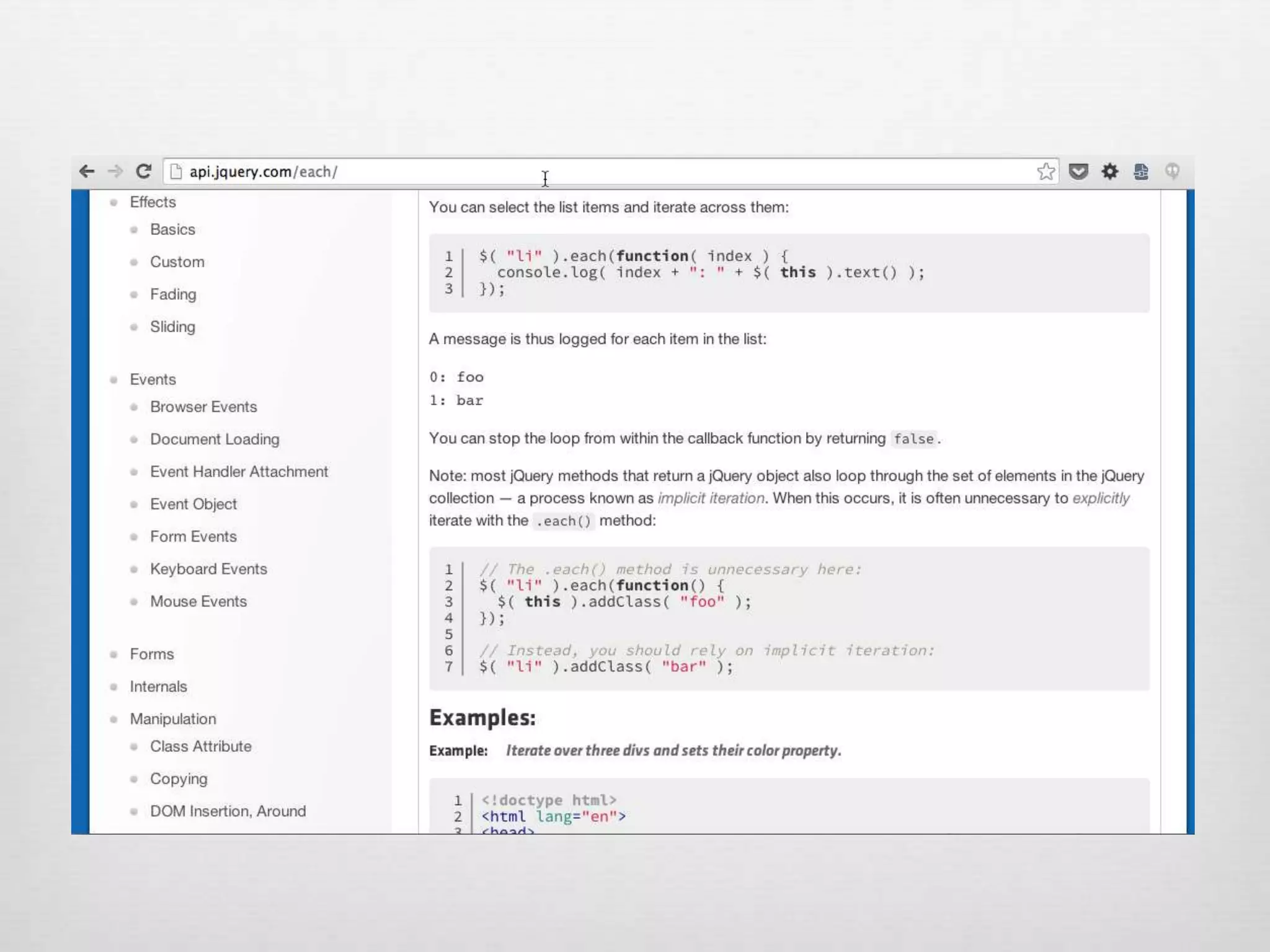Open the Class Attribute link

click(x=201, y=746)
